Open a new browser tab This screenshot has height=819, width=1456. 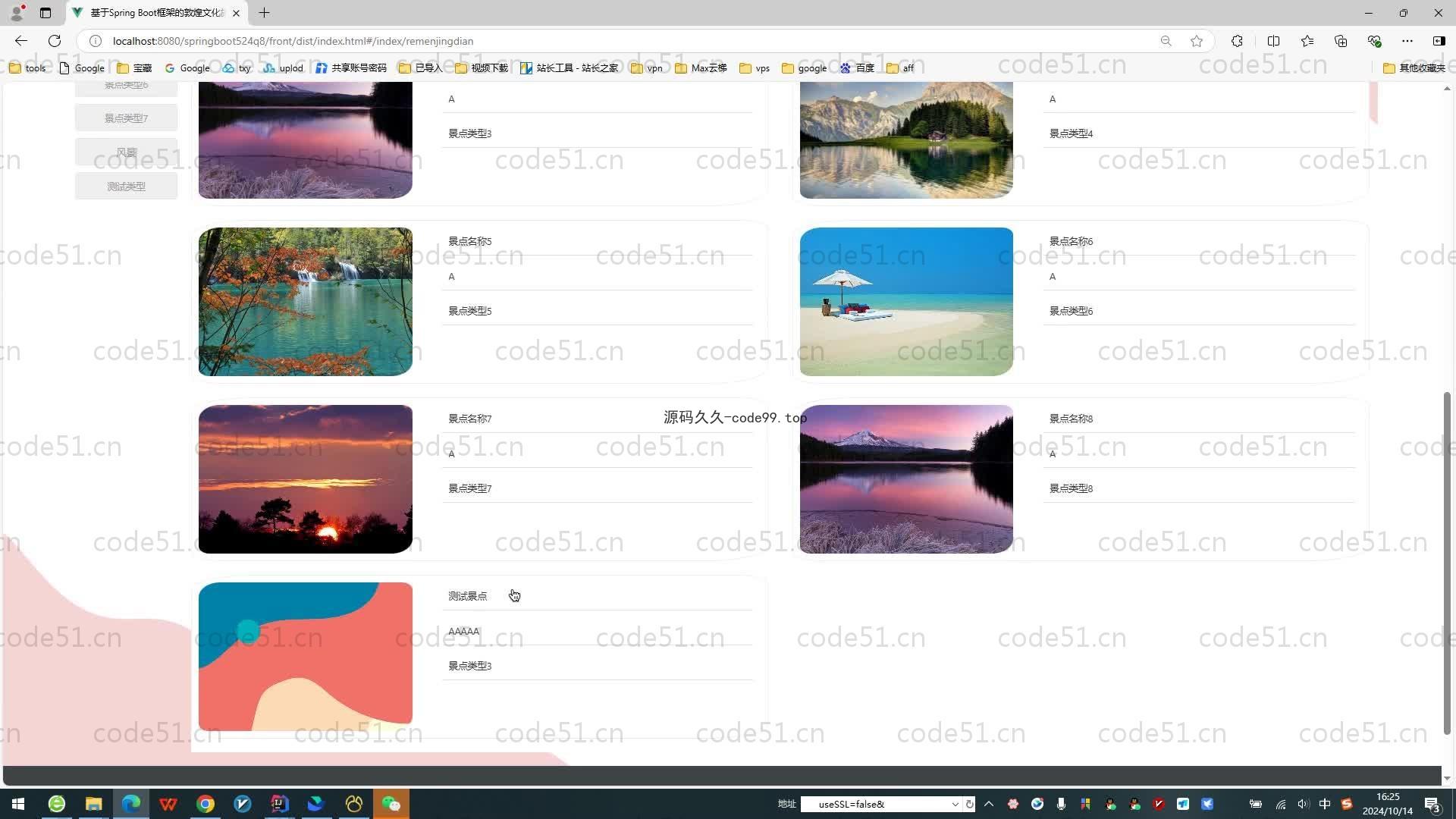(264, 13)
